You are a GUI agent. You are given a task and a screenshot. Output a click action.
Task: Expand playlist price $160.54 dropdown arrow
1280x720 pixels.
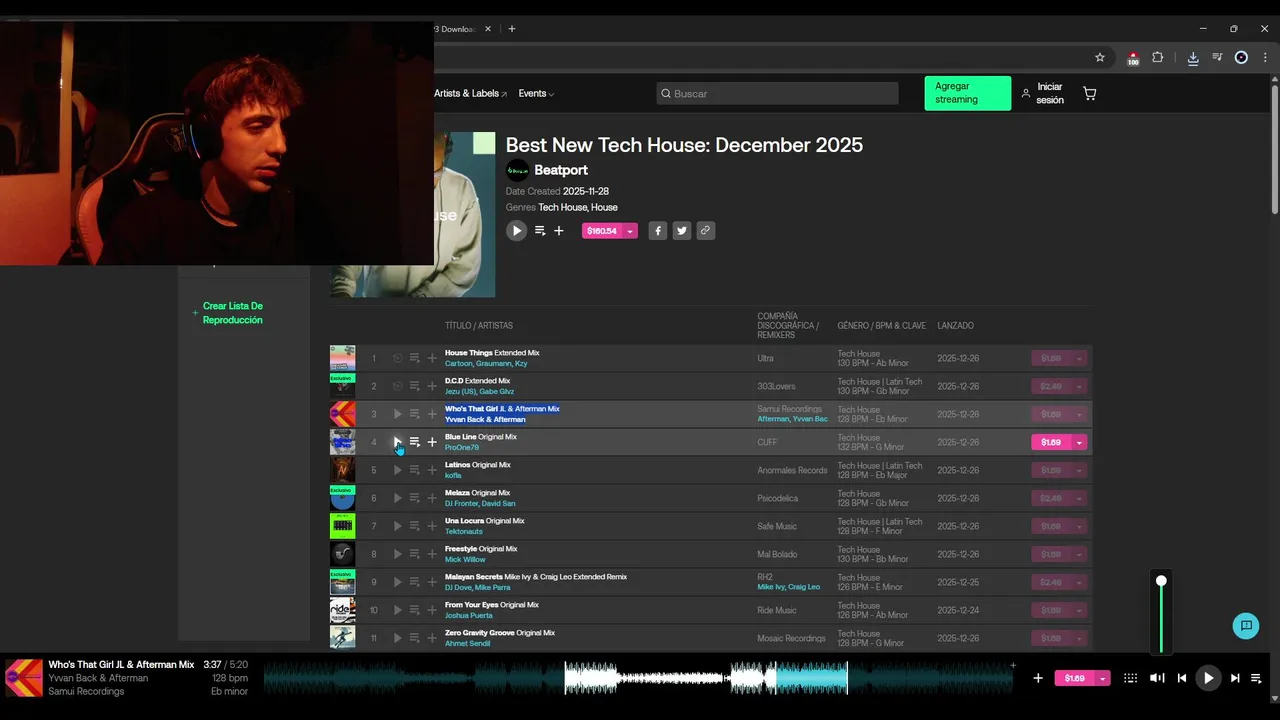point(630,231)
